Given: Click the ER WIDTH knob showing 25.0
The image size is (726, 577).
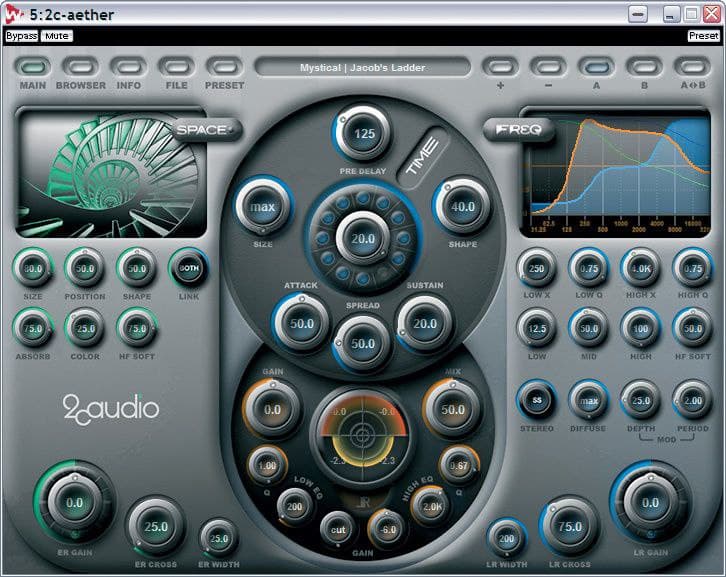Looking at the screenshot, I should tap(219, 539).
